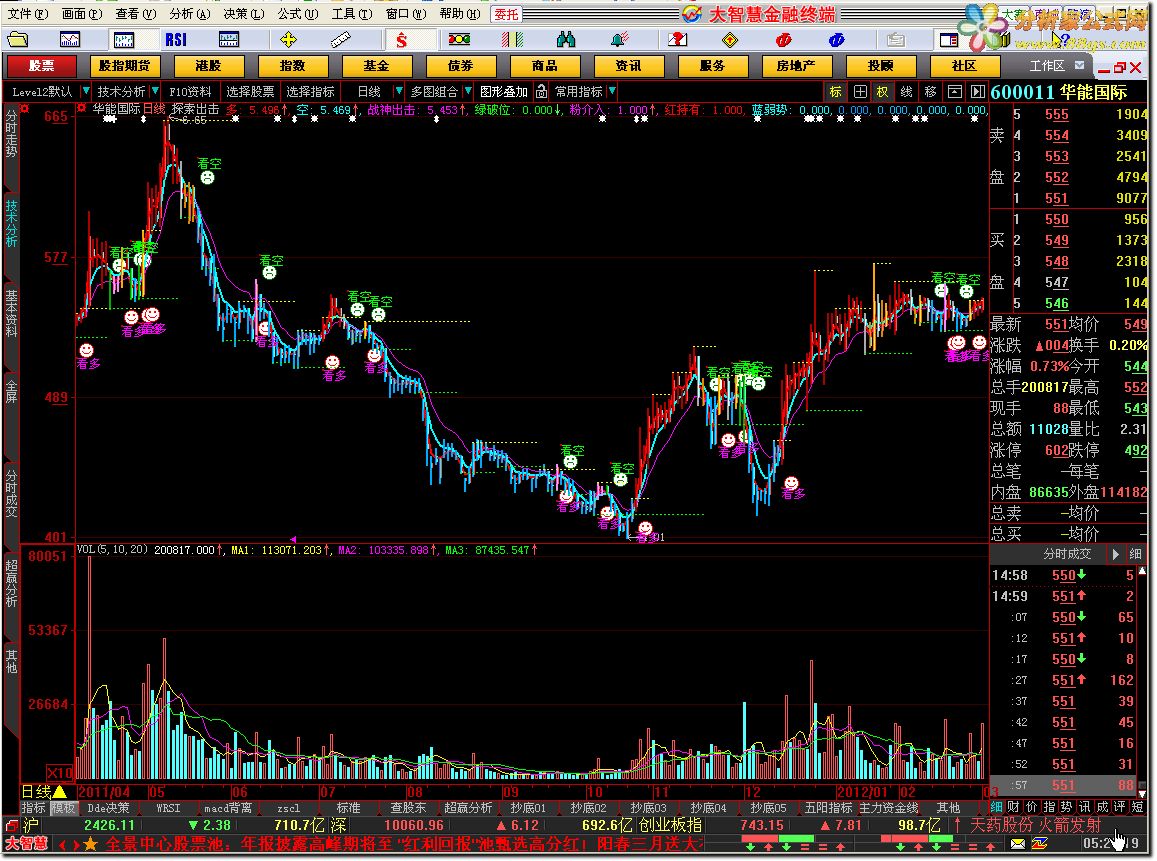Open the red dollar sign tool
Screen dimensions: 1157x861
point(401,39)
